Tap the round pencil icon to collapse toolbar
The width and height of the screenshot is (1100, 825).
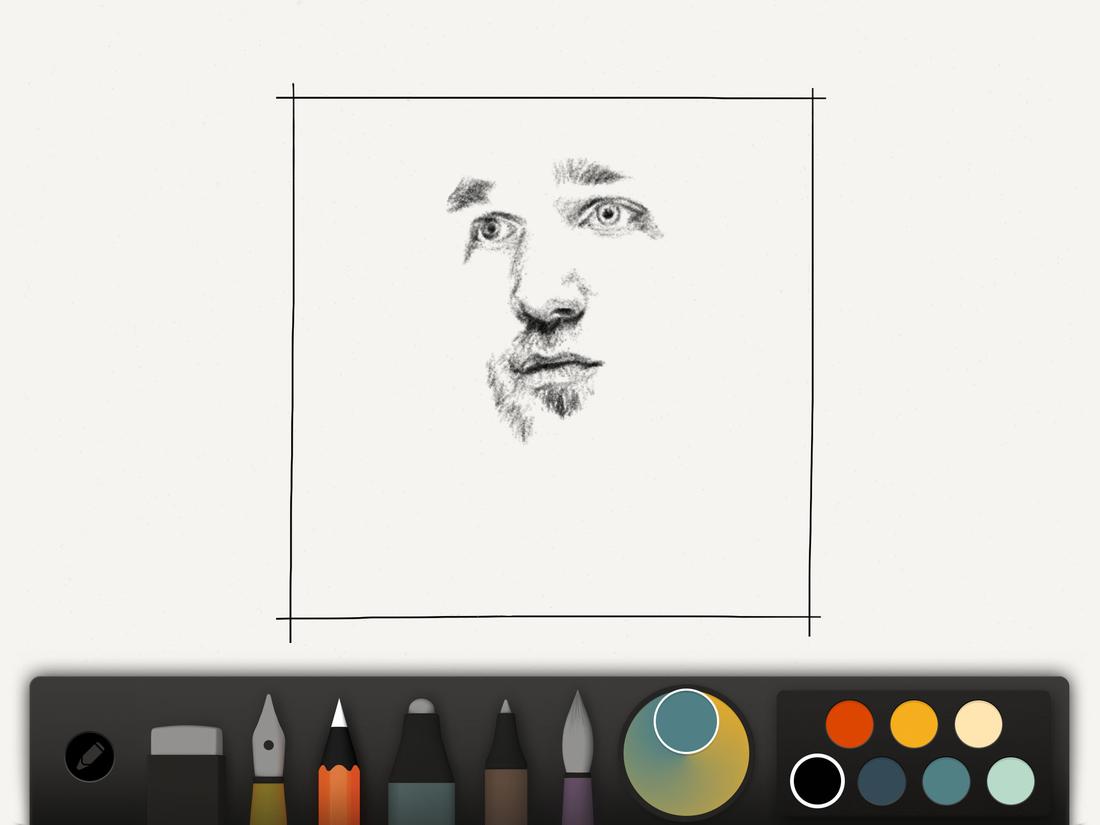(88, 757)
